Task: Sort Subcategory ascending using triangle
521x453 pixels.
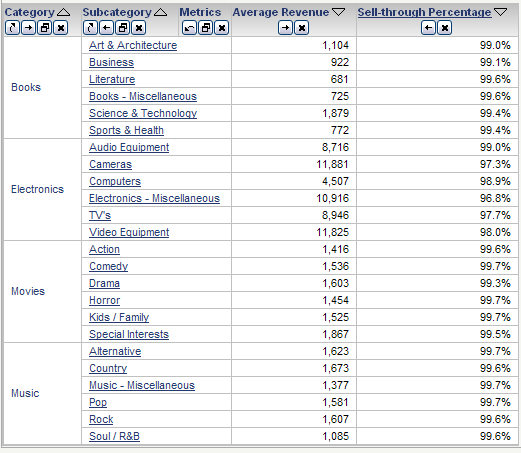Action: 160,13
